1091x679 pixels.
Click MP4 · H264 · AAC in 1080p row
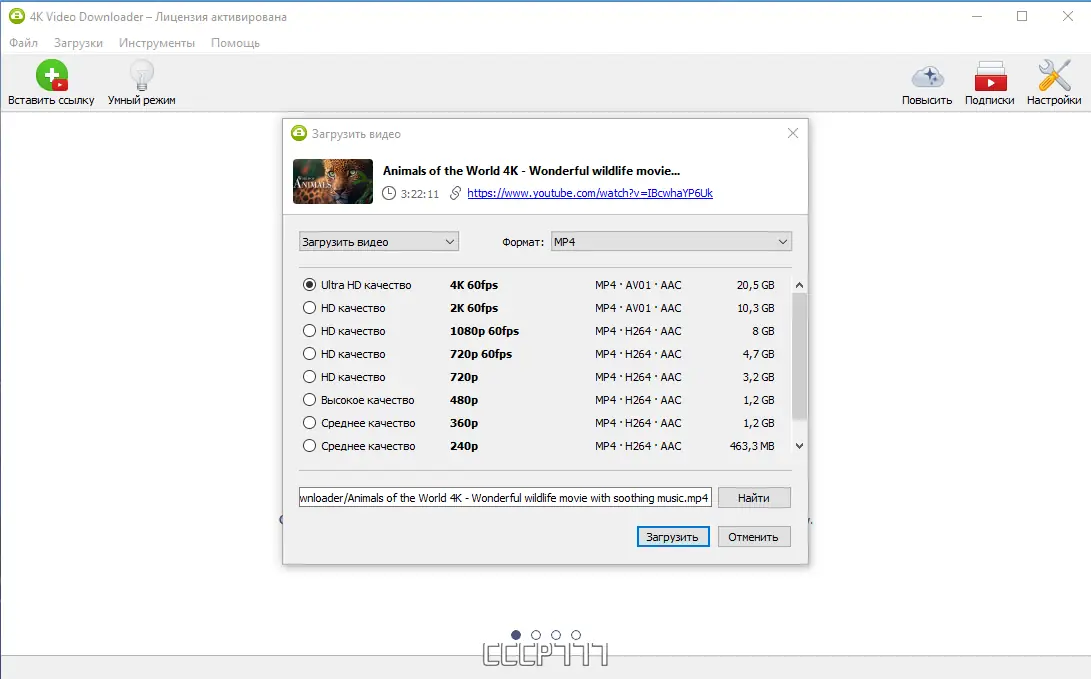638,330
